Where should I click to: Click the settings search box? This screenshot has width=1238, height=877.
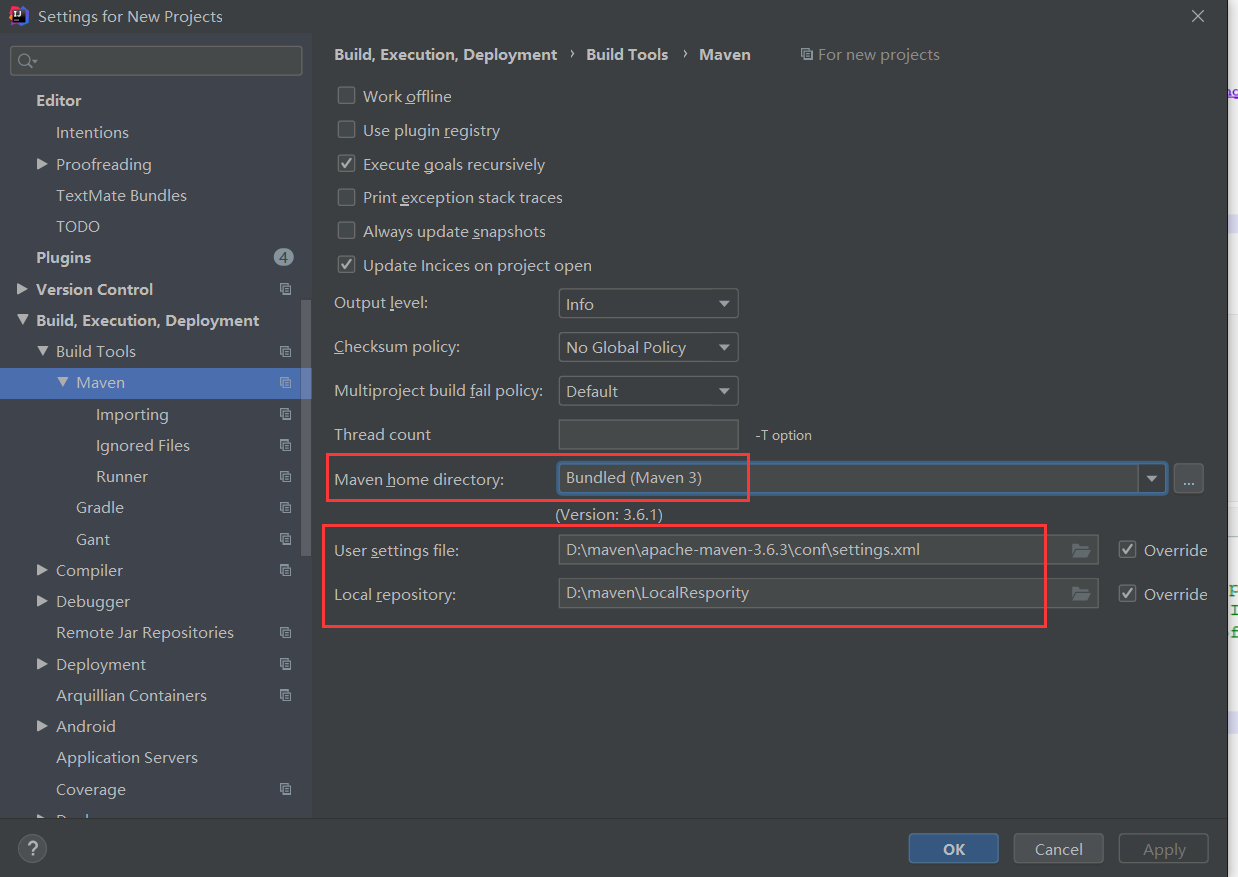click(156, 61)
